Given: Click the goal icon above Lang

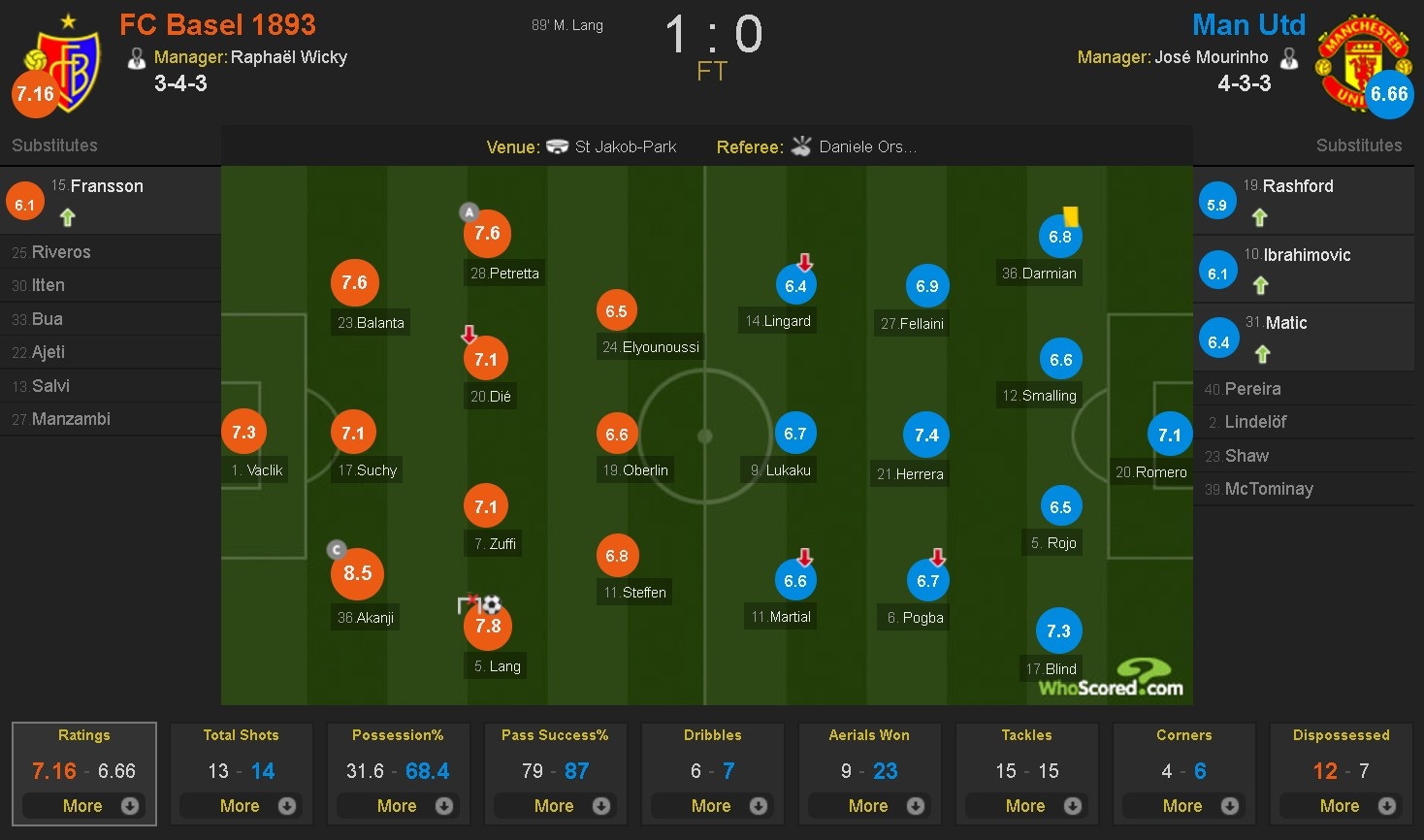Looking at the screenshot, I should click(x=491, y=603).
